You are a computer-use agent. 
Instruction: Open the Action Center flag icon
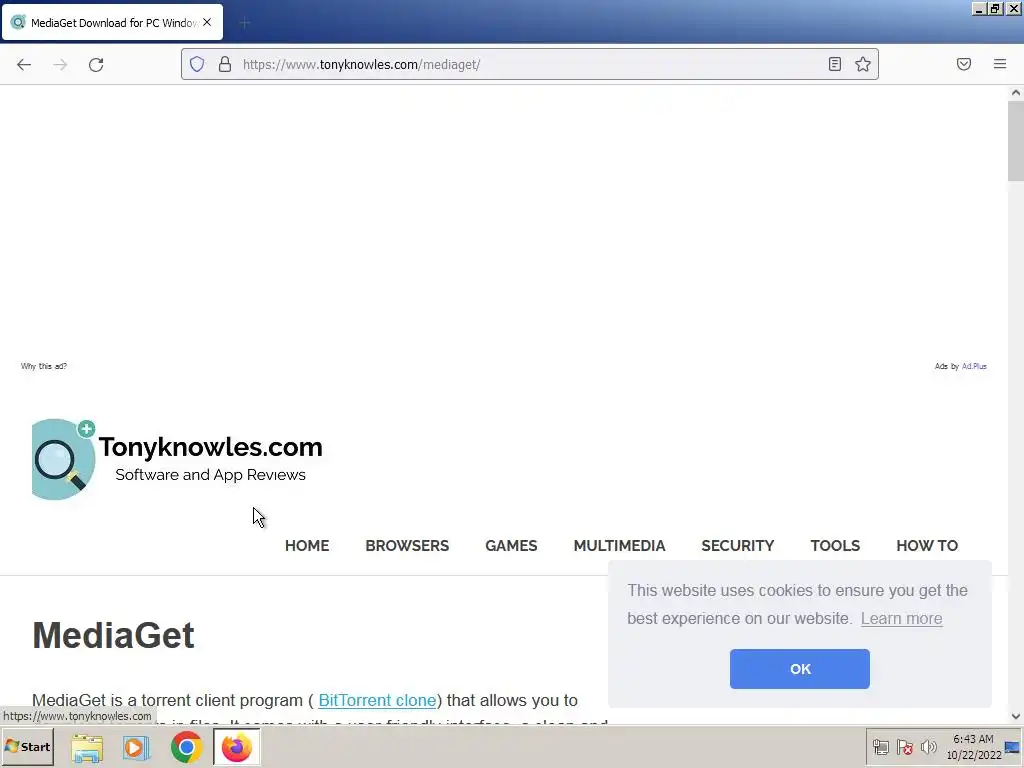pos(904,747)
